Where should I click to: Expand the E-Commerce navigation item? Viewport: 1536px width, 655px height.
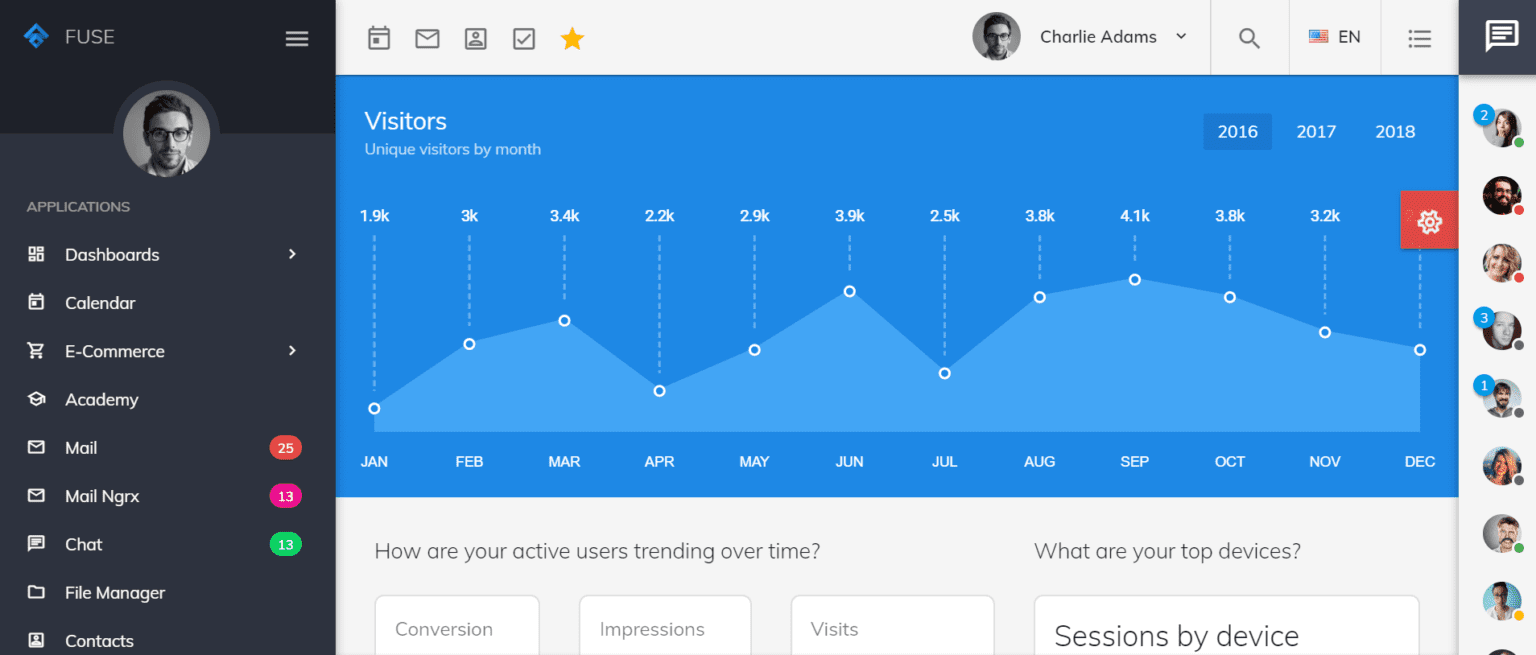tap(115, 351)
